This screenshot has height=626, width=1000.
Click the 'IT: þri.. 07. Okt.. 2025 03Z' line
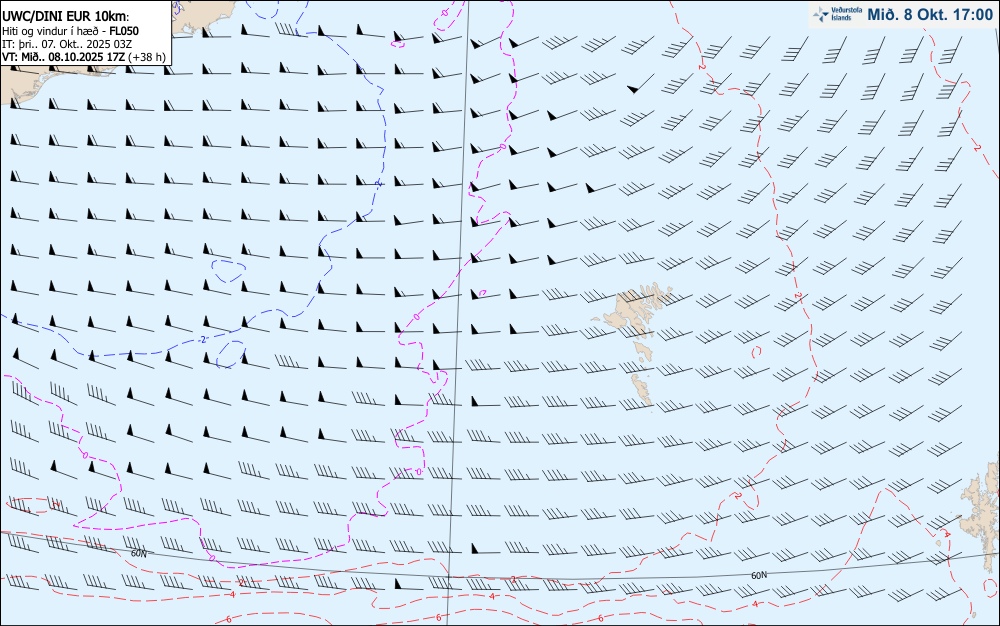67,44
